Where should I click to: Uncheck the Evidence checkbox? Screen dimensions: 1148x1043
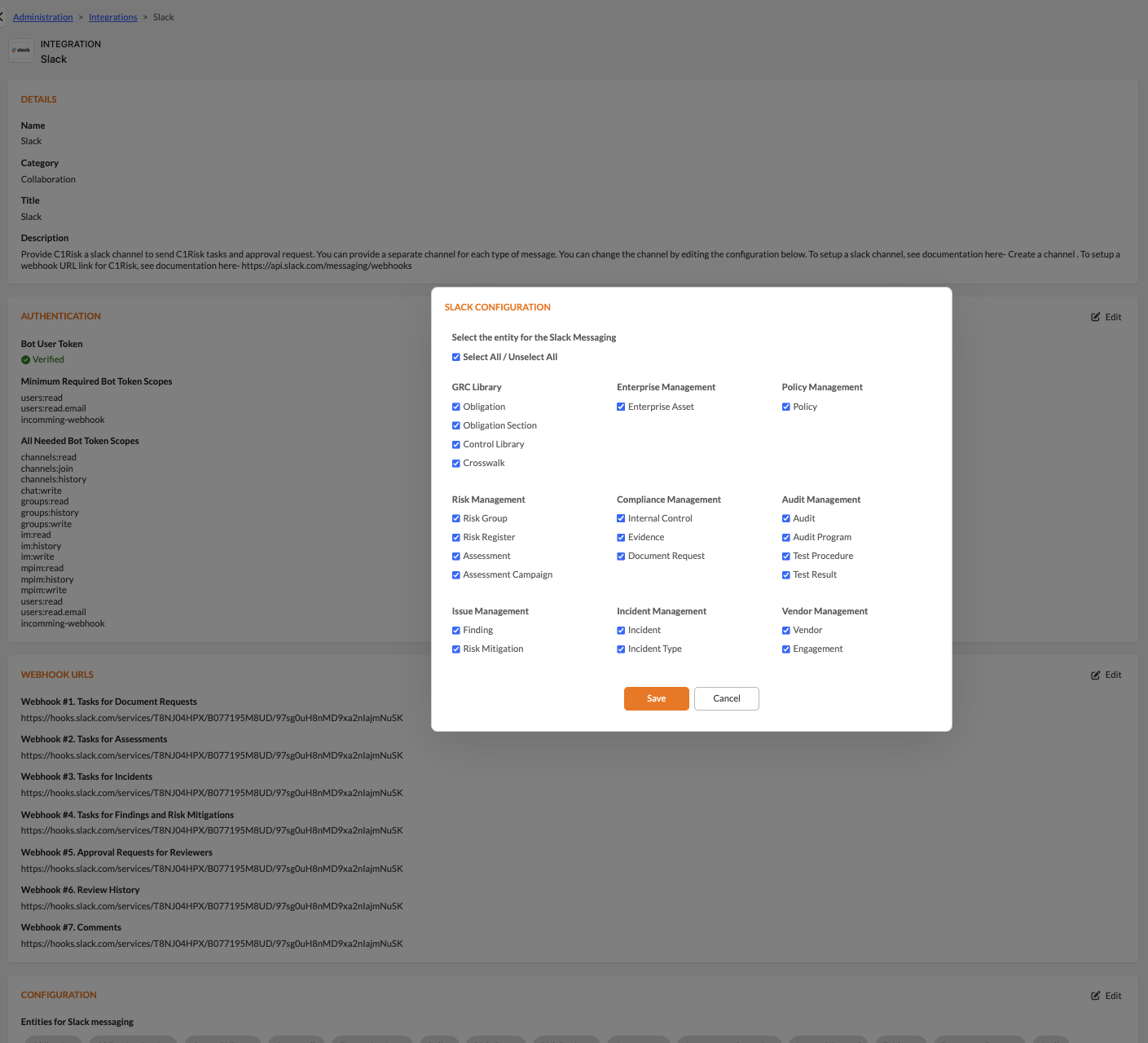[621, 537]
